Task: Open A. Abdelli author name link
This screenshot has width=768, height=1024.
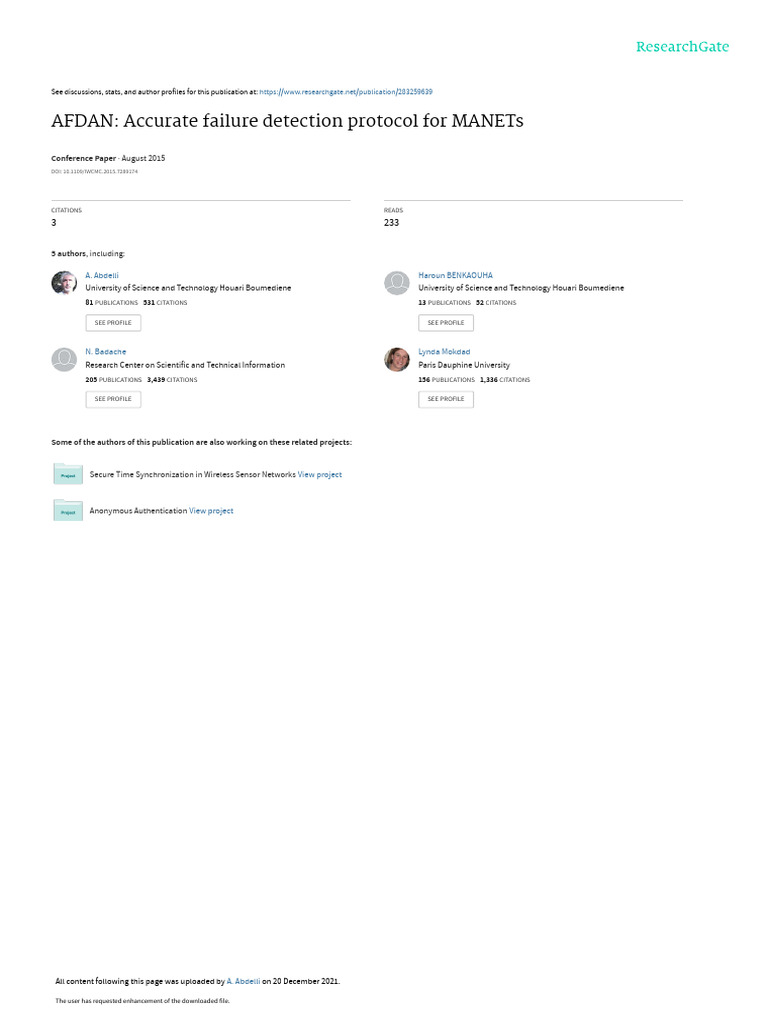Action: [102, 276]
